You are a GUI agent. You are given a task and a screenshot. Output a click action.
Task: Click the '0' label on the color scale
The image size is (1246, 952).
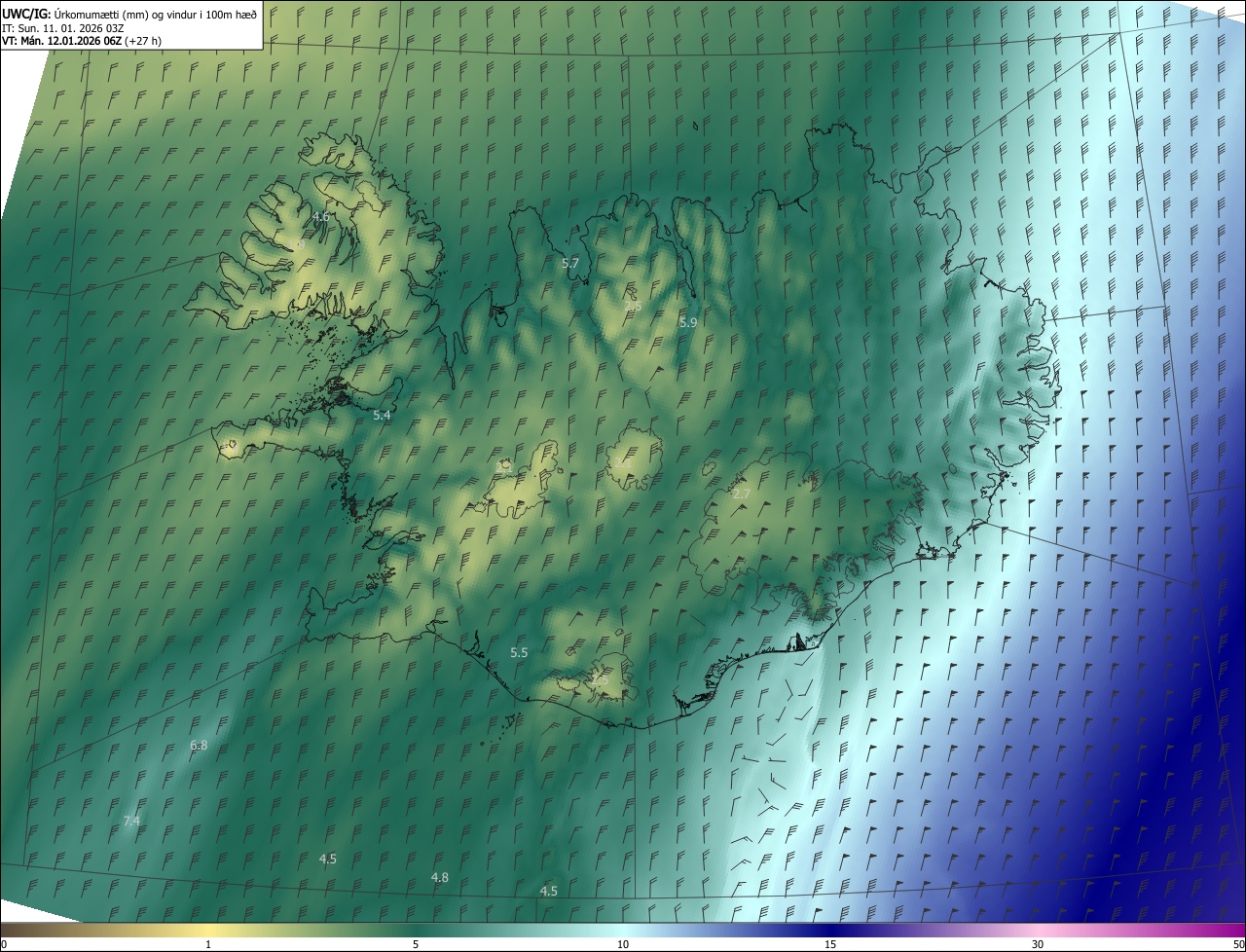(x=4, y=944)
